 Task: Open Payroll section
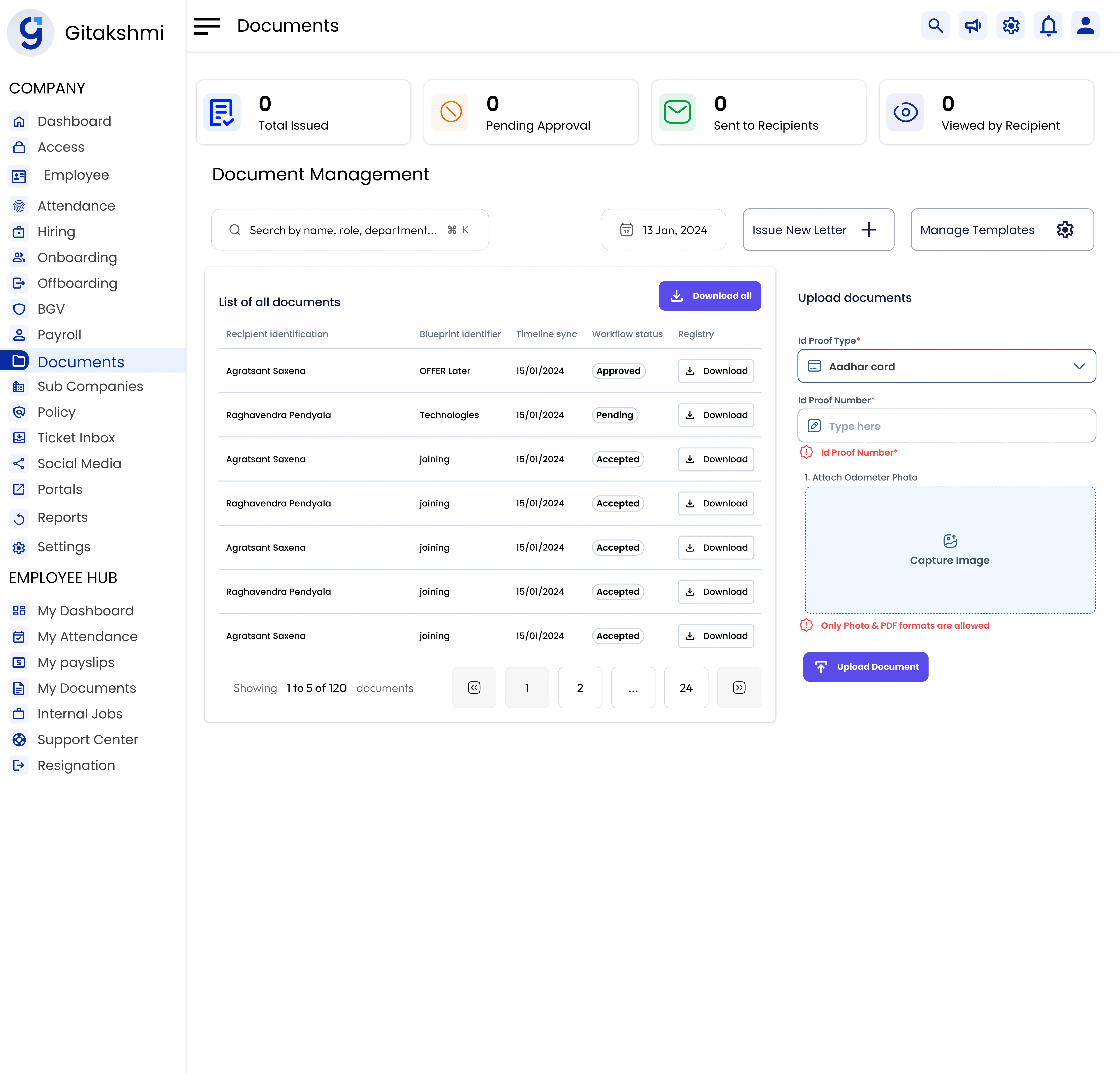[x=59, y=335]
